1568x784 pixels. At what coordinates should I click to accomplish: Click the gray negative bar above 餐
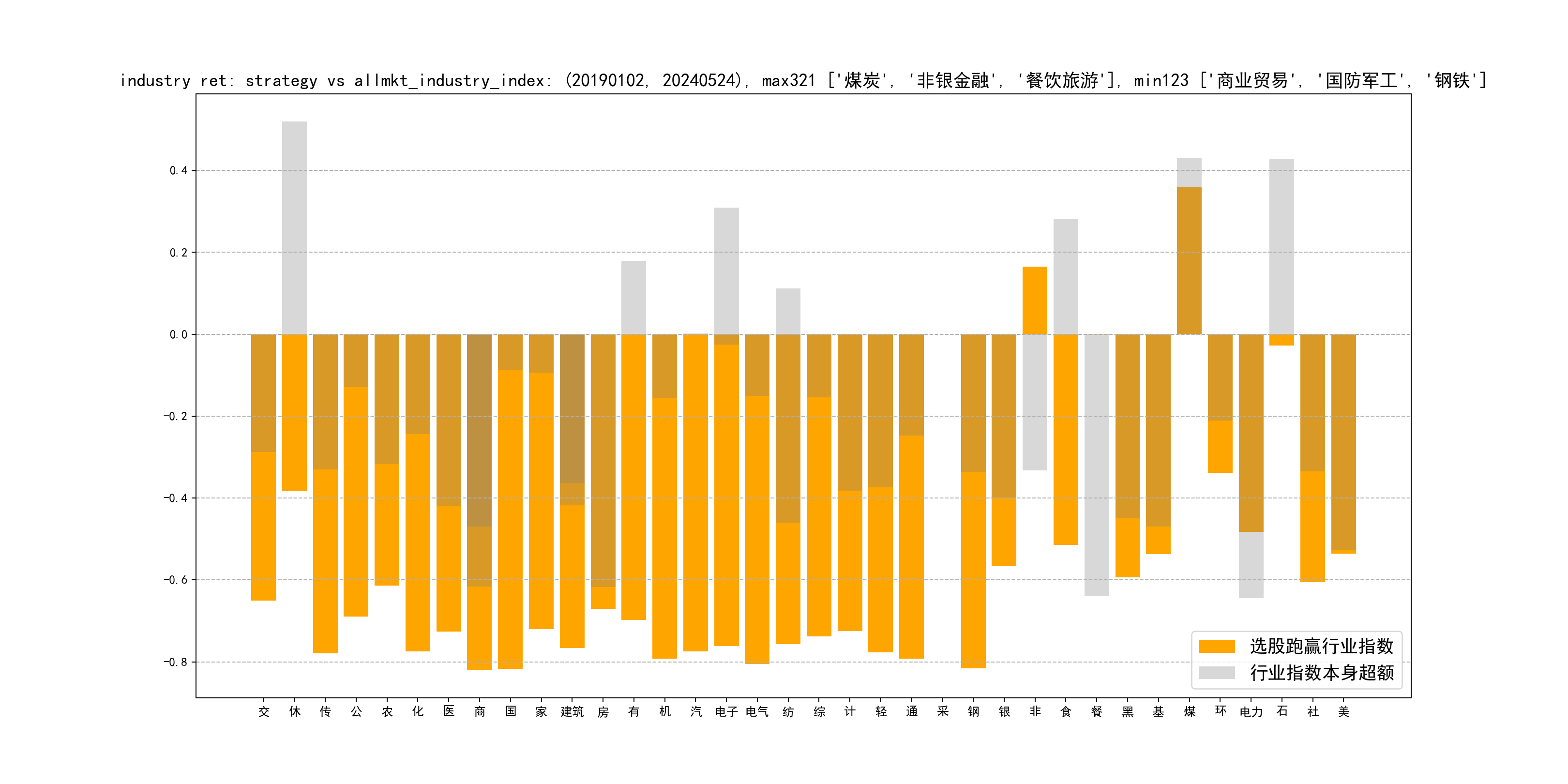pyautogui.click(x=1096, y=465)
